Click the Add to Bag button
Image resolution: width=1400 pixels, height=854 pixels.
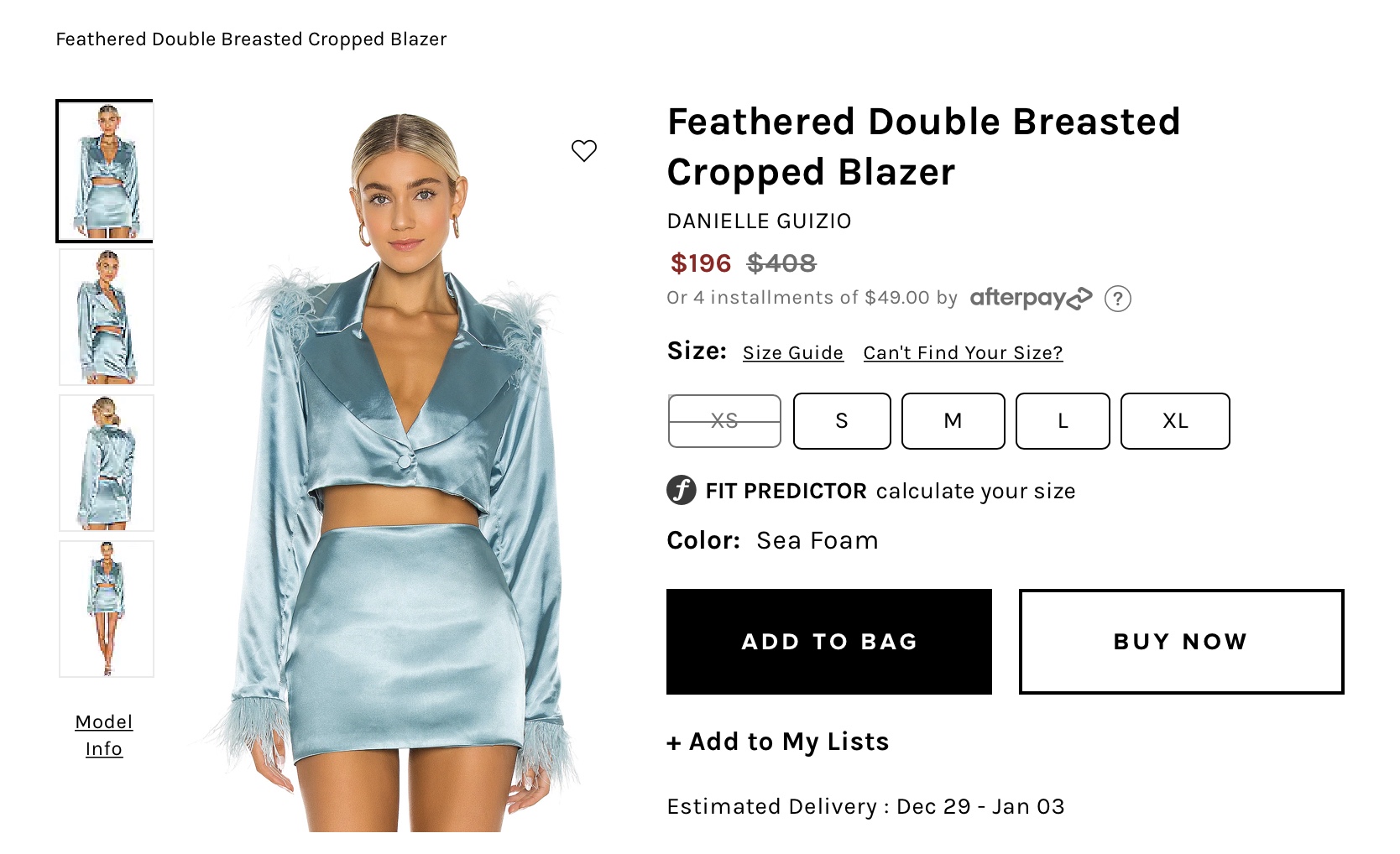829,642
